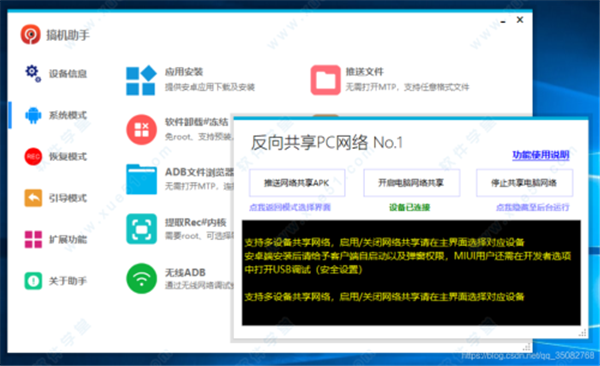Viewport: 600px width, 366px height.
Task: Click the black log output area
Action: 411,273
